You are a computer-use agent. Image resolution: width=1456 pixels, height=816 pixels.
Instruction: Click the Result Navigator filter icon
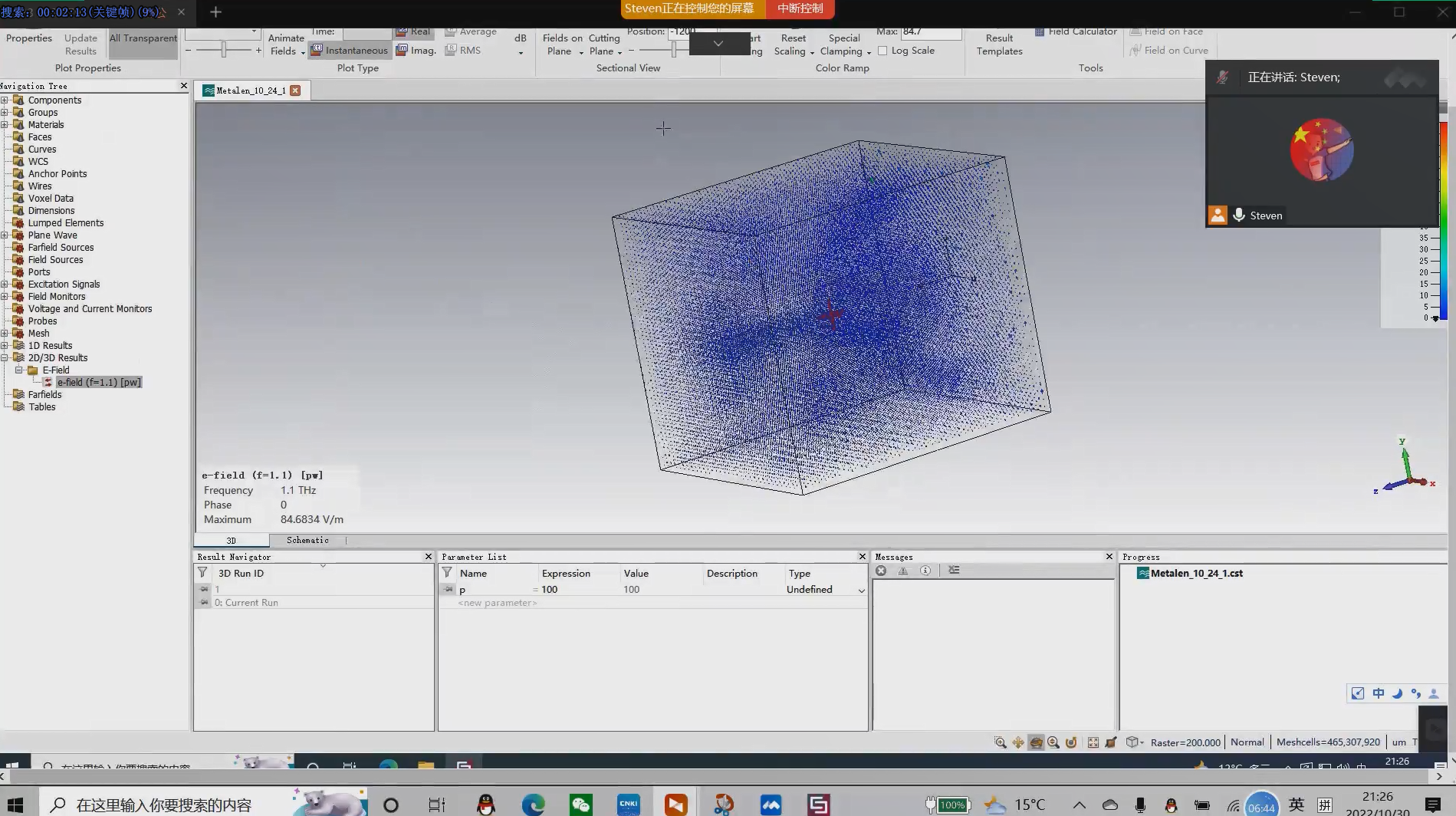click(202, 573)
